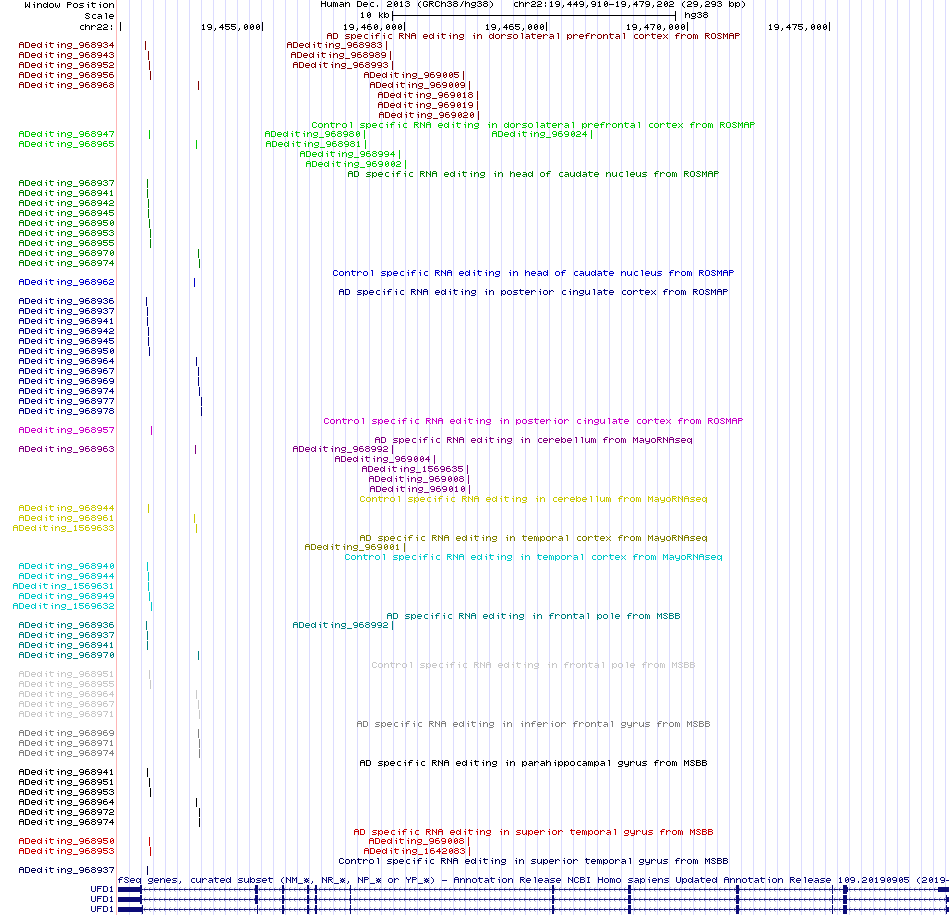This screenshot has height=915, width=950.
Task: Select the ADediting_969001 item label
Action: point(352,547)
